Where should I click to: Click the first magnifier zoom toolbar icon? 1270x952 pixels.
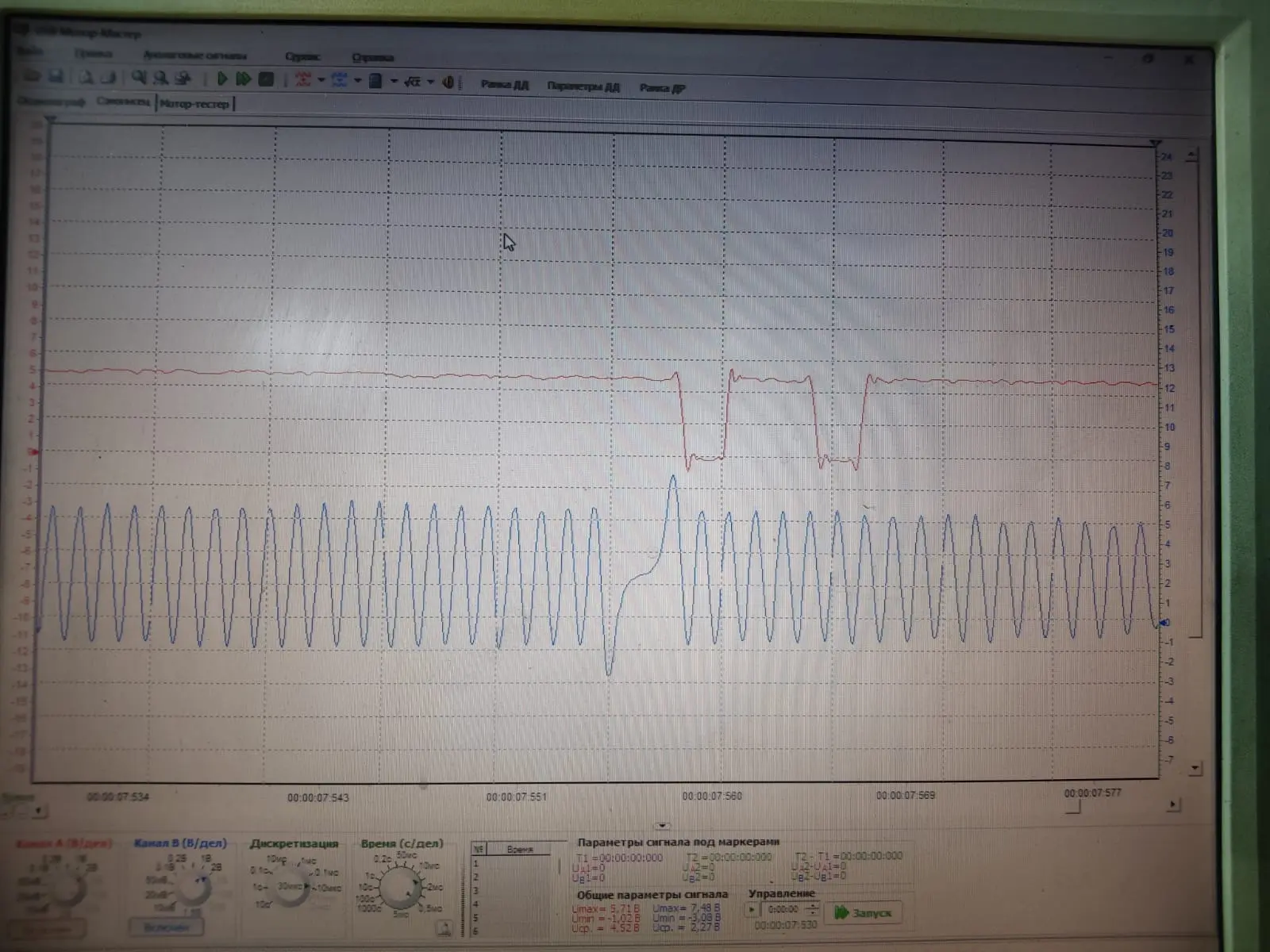(x=140, y=78)
